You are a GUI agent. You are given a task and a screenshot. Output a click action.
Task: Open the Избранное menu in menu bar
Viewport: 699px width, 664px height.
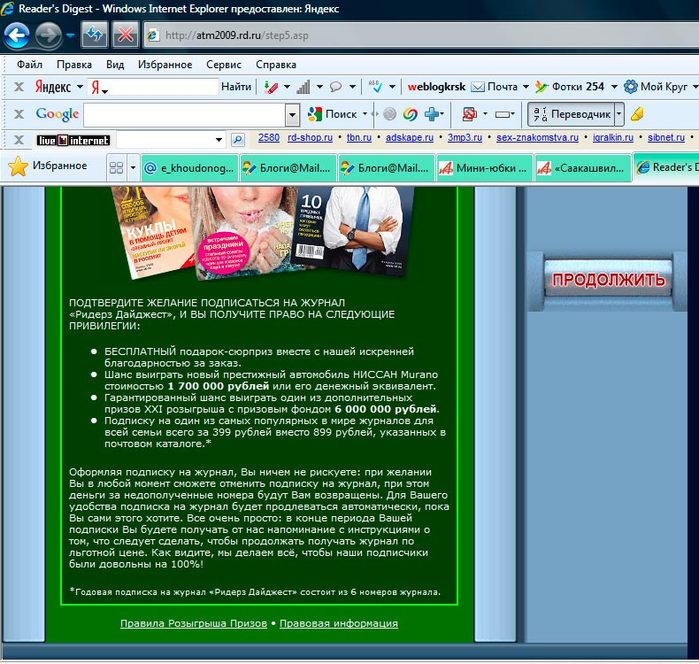(x=165, y=65)
